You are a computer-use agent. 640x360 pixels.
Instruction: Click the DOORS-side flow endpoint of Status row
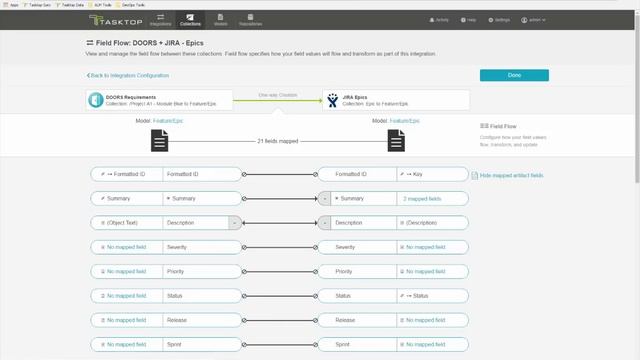pos(244,296)
